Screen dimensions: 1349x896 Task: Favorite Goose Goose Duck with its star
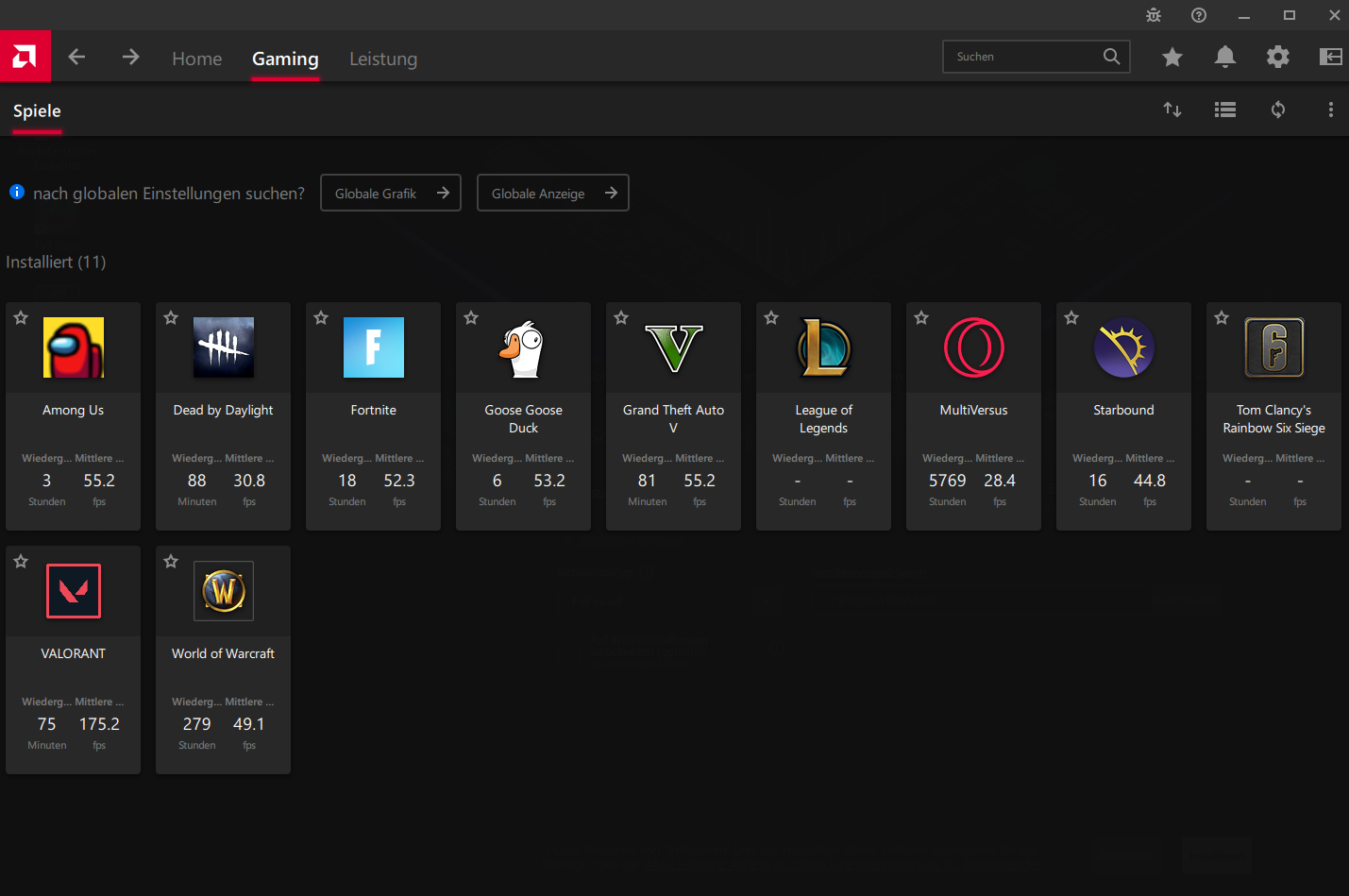(471, 318)
